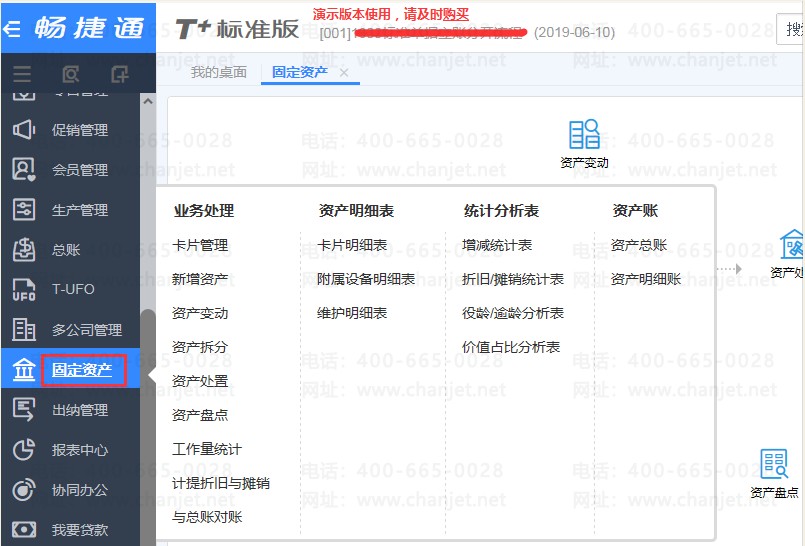Open 工作量统计 menu entry
Viewport: 805px width, 546px height.
pos(207,449)
